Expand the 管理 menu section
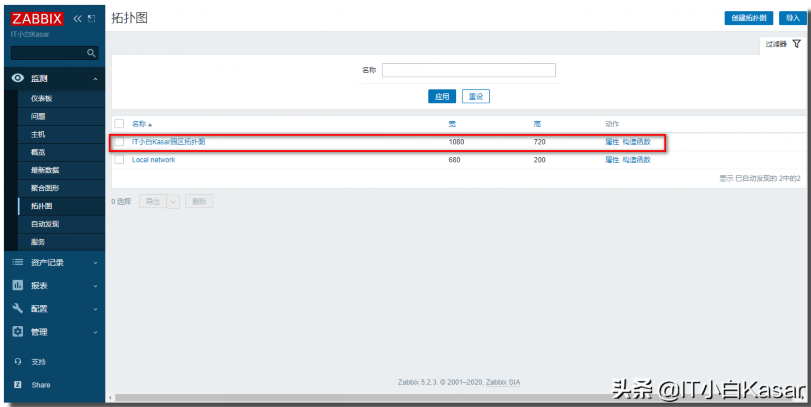 click(95, 333)
